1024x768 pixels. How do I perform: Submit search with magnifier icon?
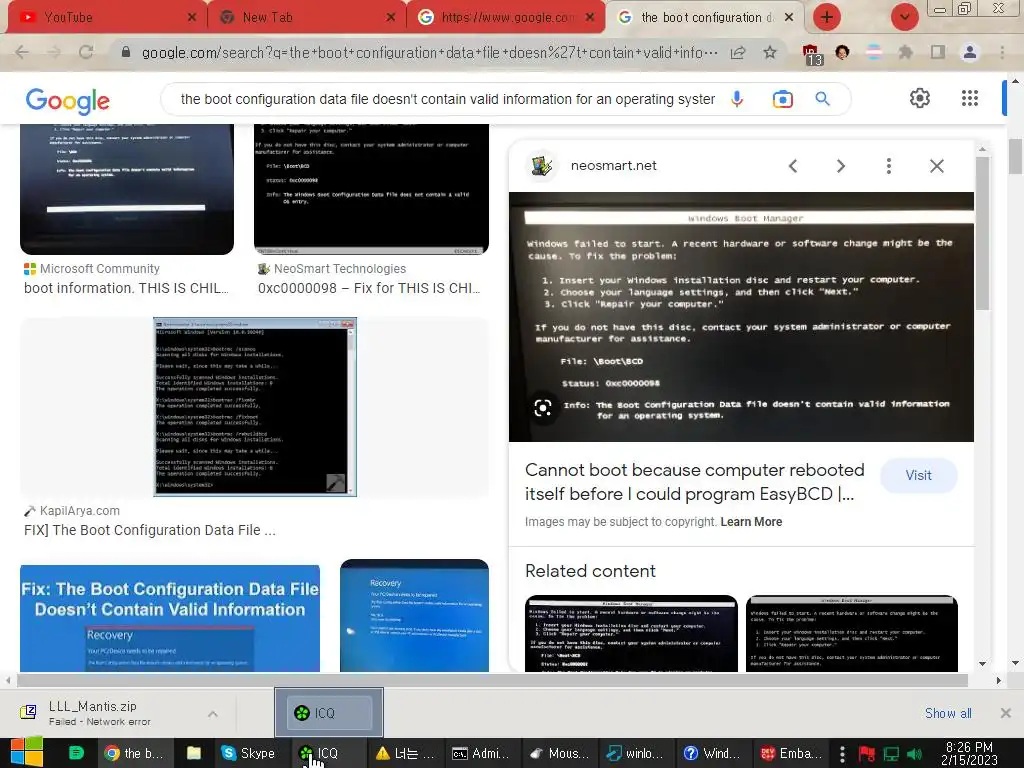coord(823,99)
